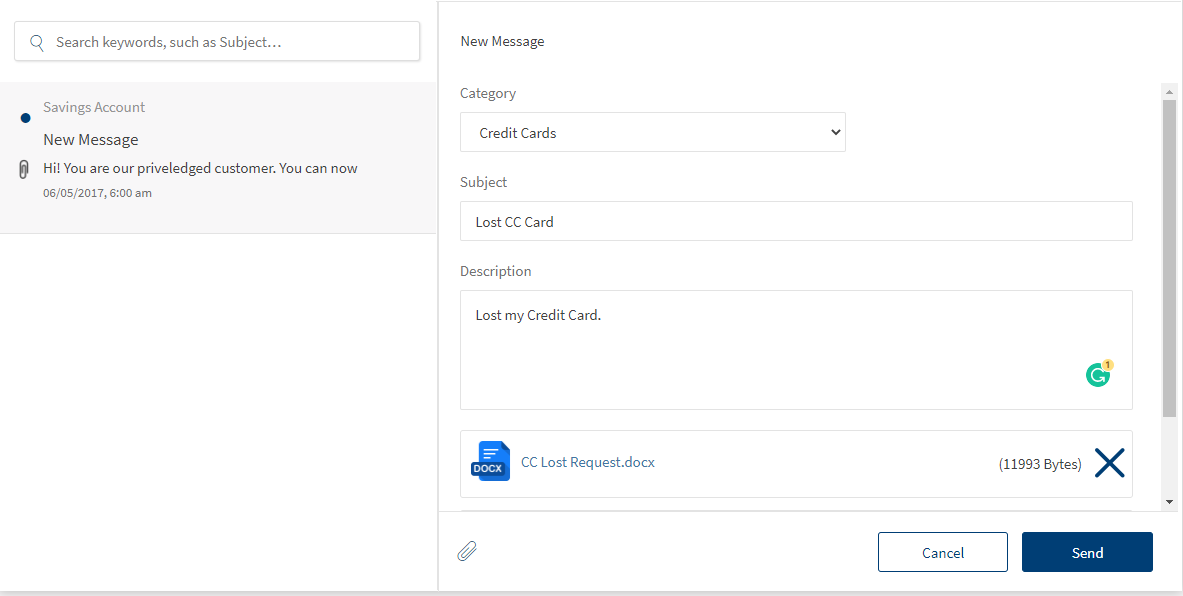Click the DOCX file type icon
The image size is (1183, 596).
(x=490, y=463)
